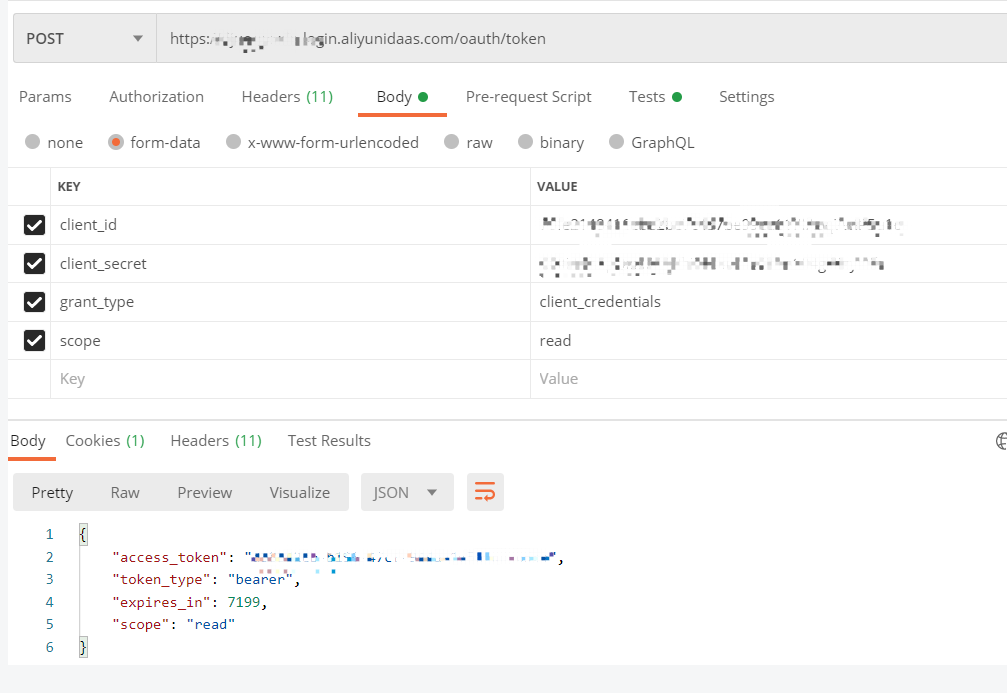Select the Visualize response view
Screen dimensions: 1007x693
click(299, 493)
